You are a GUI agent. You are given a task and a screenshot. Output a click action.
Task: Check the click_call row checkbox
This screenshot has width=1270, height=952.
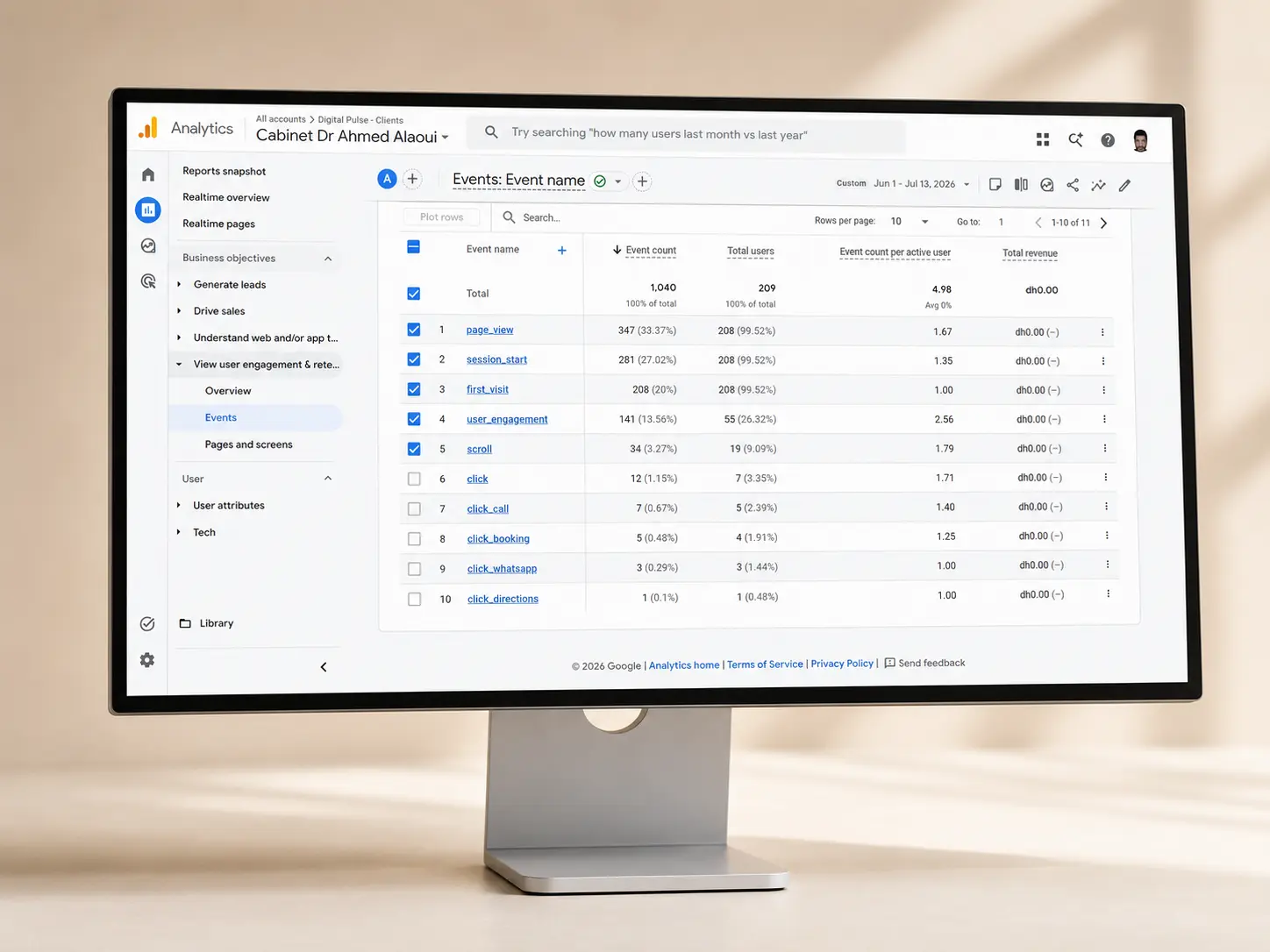(414, 508)
